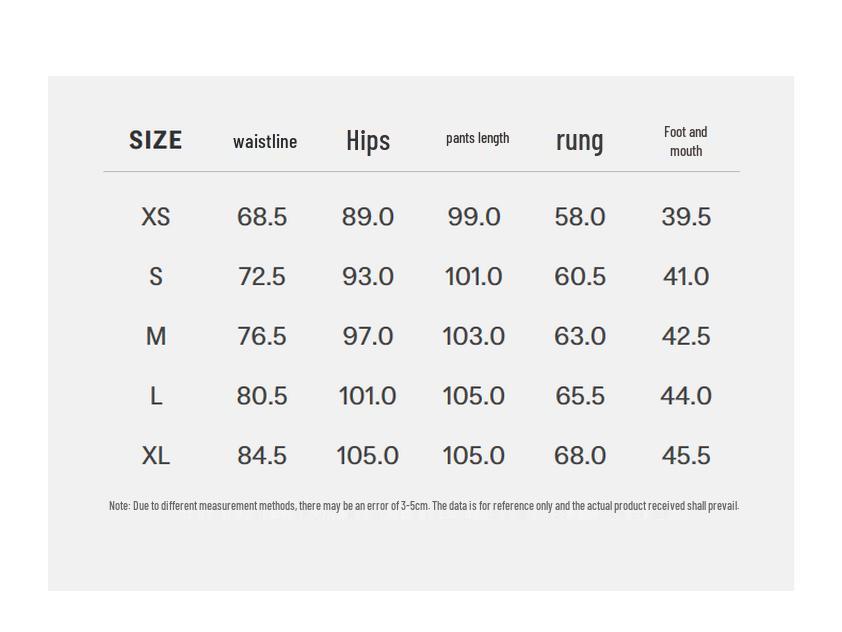
Task: Select the L rung value 65.5
Action: pyautogui.click(x=580, y=396)
